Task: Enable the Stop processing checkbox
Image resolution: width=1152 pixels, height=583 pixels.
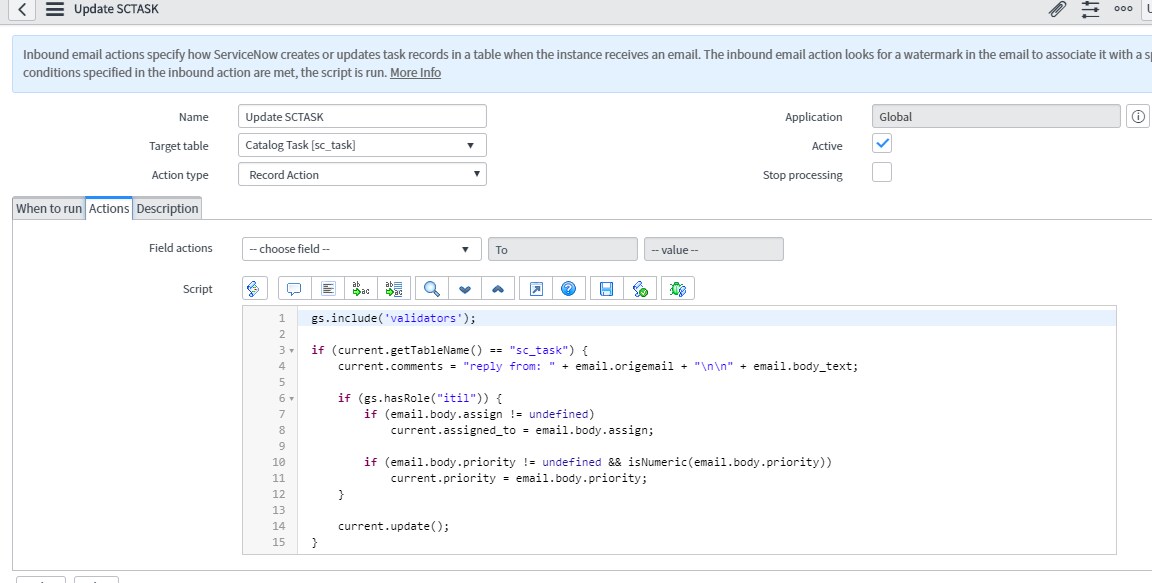Action: [882, 173]
